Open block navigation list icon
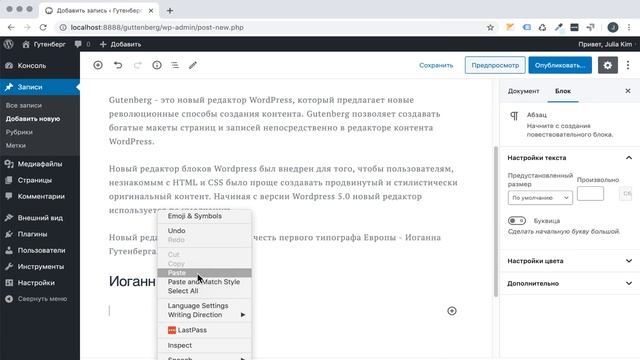This screenshot has width=640, height=360. (175, 65)
